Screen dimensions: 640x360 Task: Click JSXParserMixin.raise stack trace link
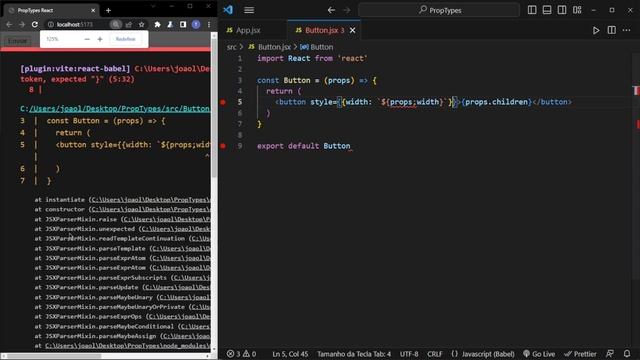pyautogui.click(x=167, y=219)
